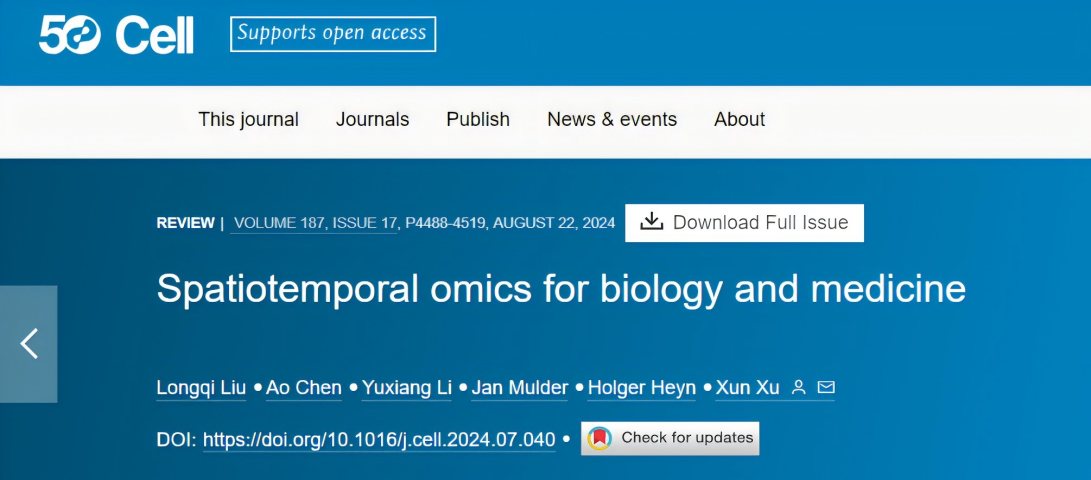Open the Volume 187, Issue 17 link

(314, 223)
